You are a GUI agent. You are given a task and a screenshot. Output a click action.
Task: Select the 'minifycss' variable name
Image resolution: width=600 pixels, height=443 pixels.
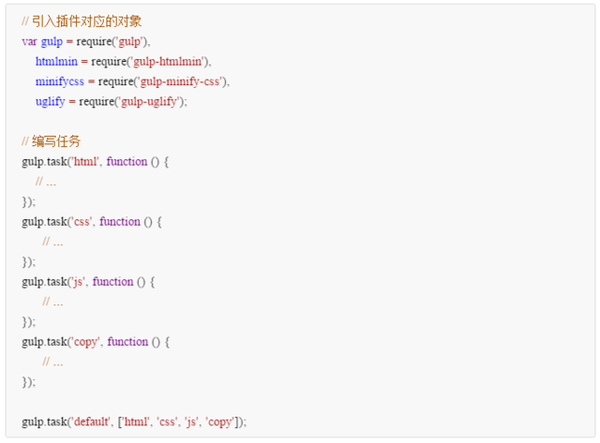pyautogui.click(x=60, y=81)
